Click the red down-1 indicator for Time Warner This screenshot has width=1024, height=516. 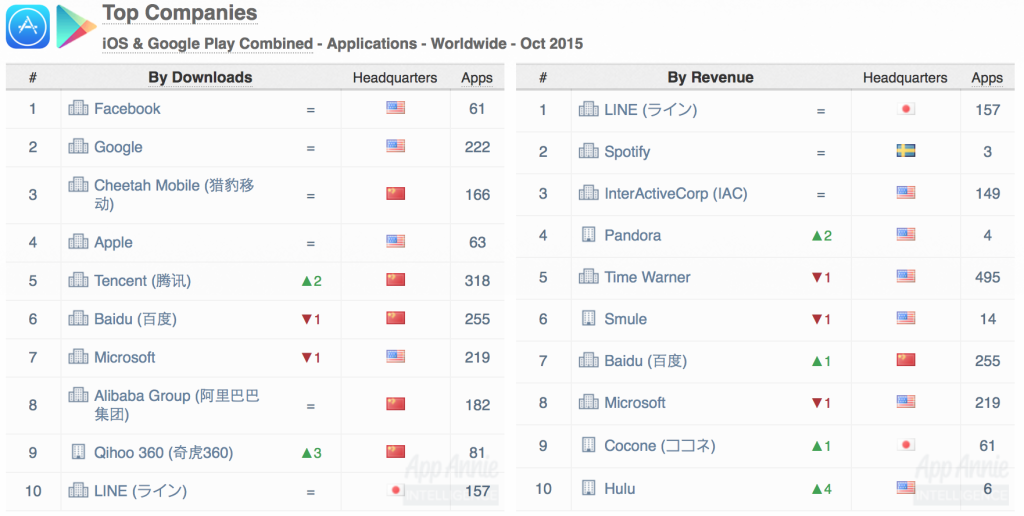822,278
